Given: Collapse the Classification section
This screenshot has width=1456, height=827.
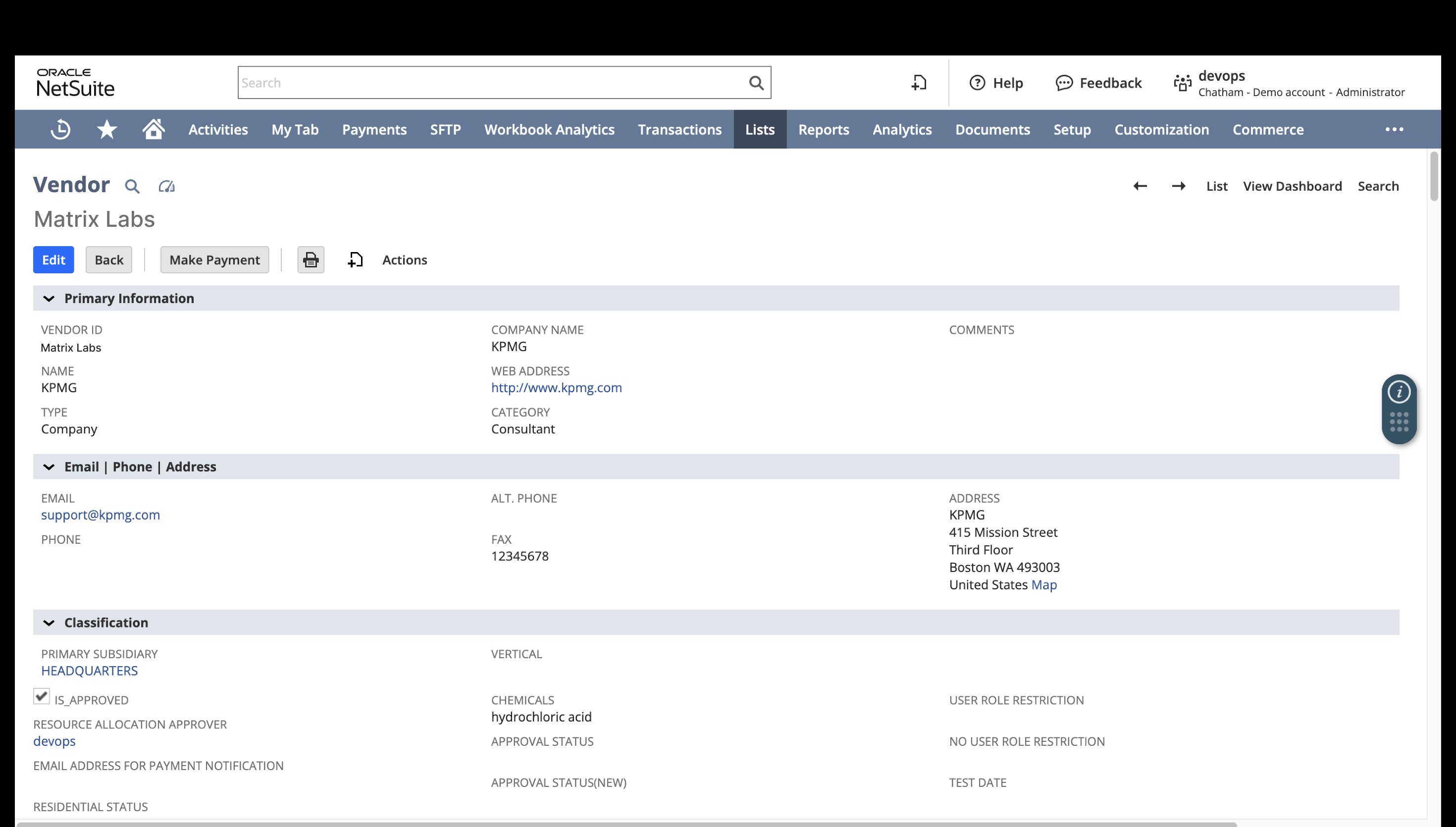Looking at the screenshot, I should coord(49,623).
